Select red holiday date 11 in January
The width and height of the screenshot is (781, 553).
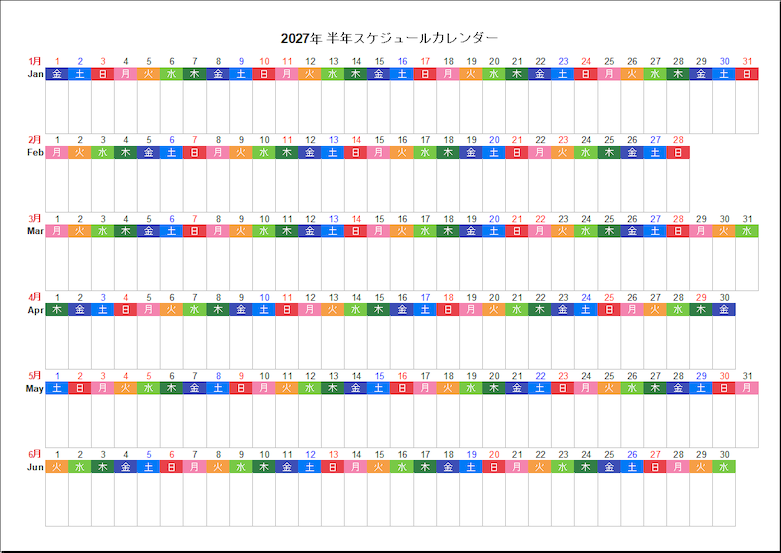pyautogui.click(x=287, y=61)
